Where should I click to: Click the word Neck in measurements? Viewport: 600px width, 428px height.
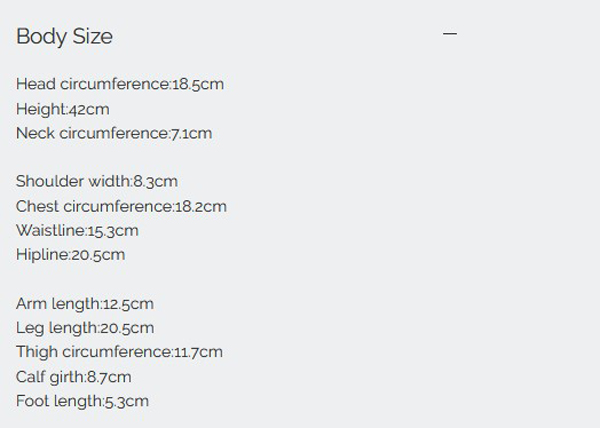(35, 133)
